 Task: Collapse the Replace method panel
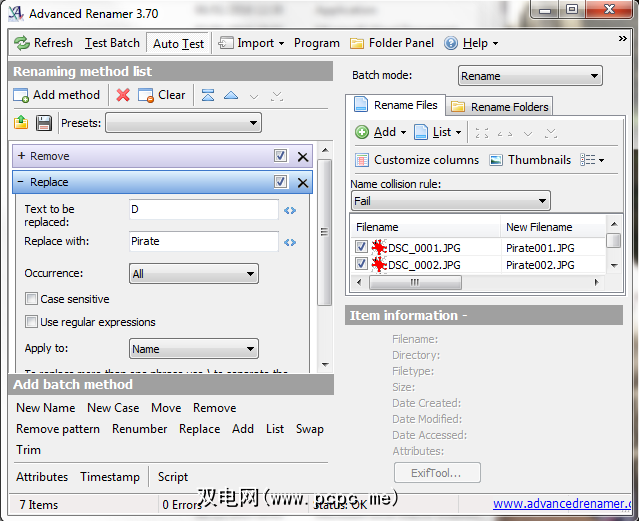pos(21,182)
